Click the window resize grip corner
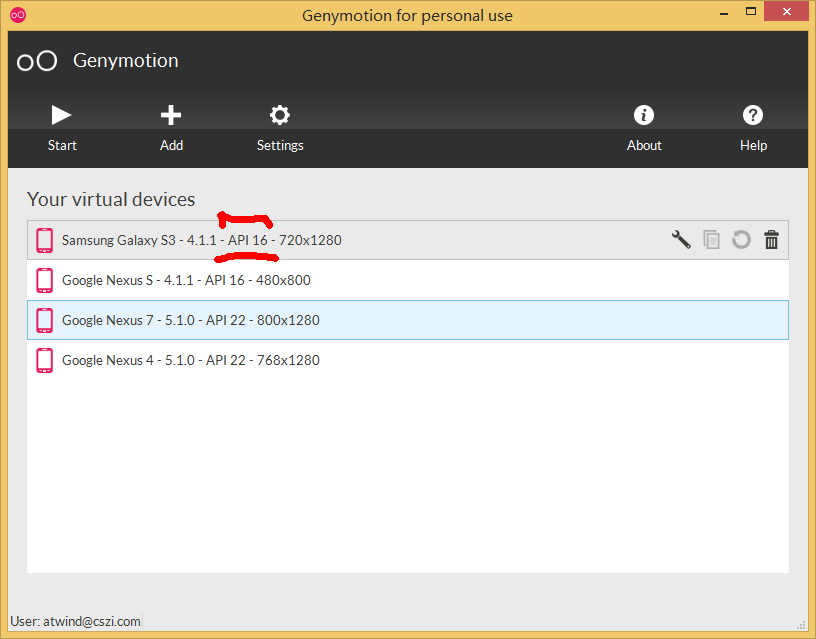The height and width of the screenshot is (639, 816). pos(801,624)
